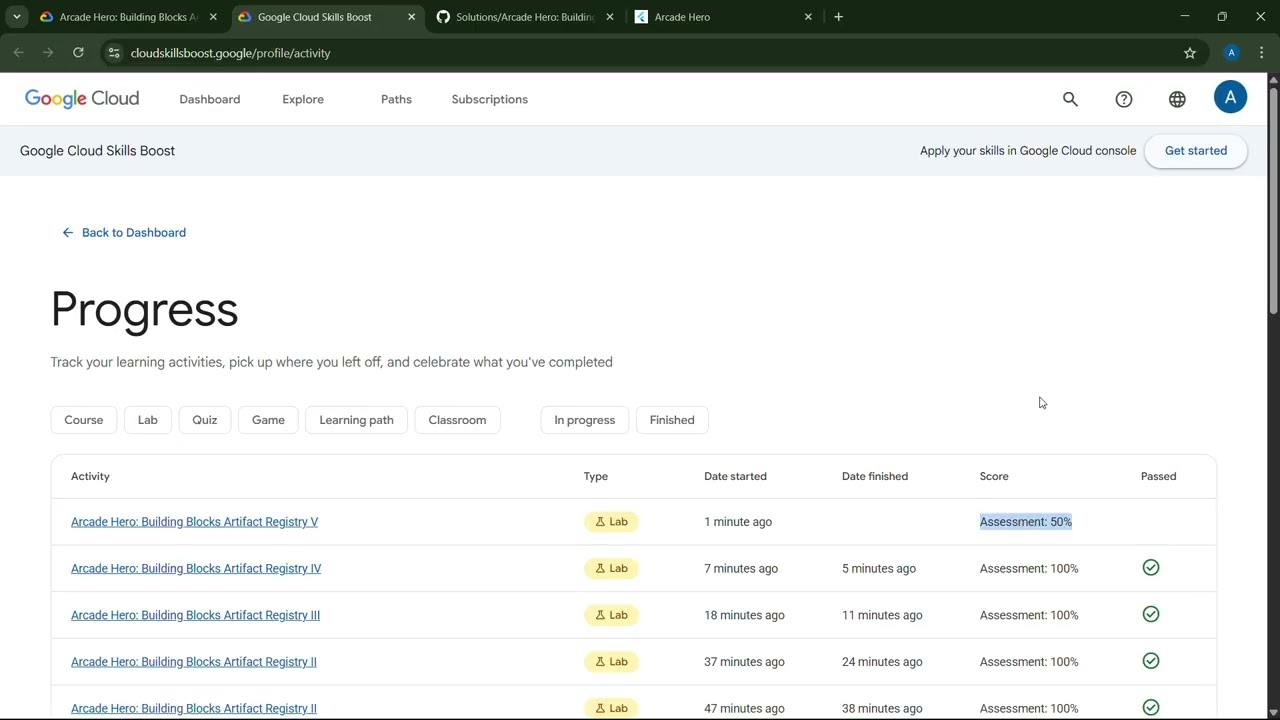Click the Date started column header

[735, 476]
